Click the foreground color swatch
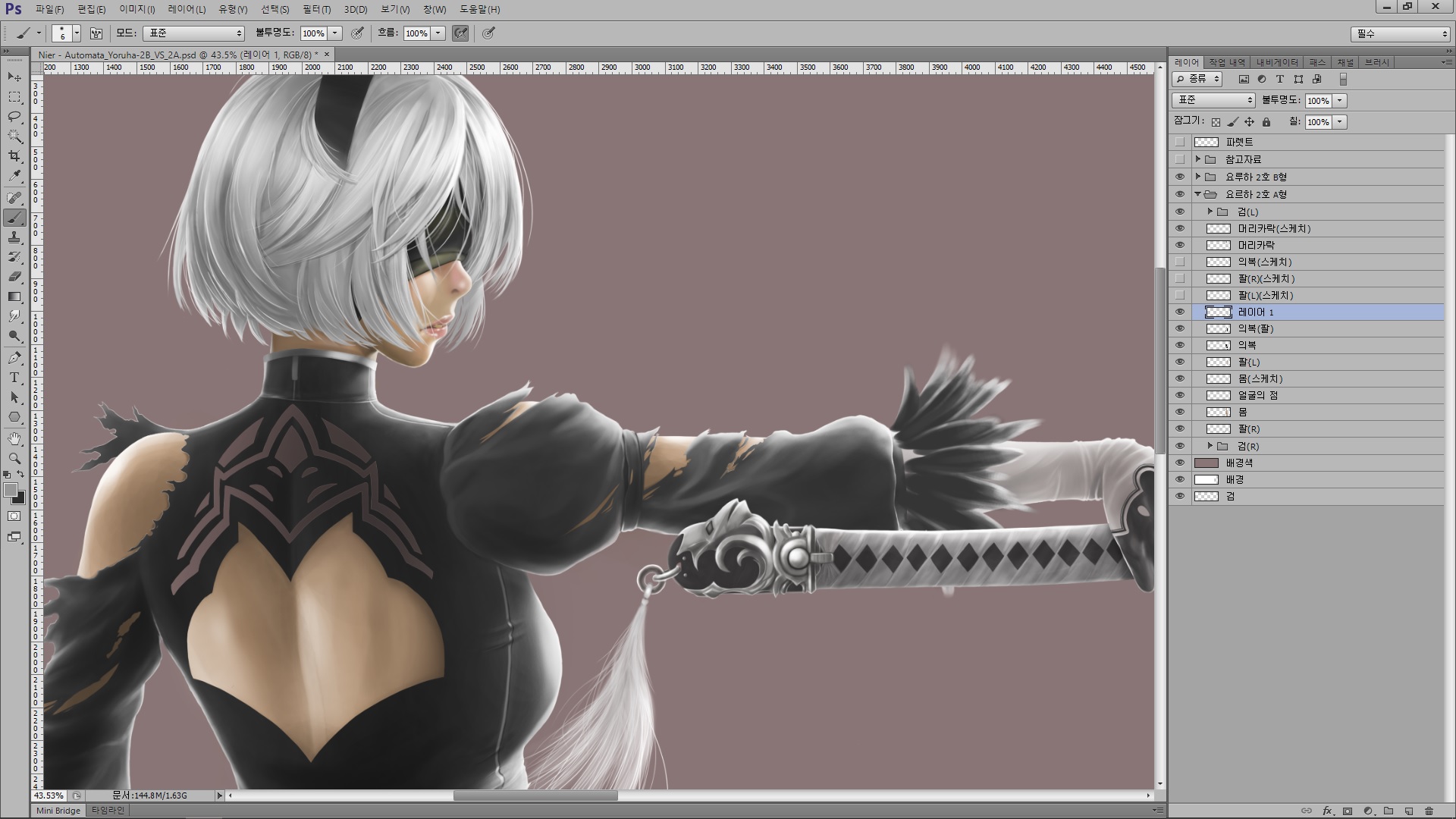The width and height of the screenshot is (1456, 819). (11, 491)
